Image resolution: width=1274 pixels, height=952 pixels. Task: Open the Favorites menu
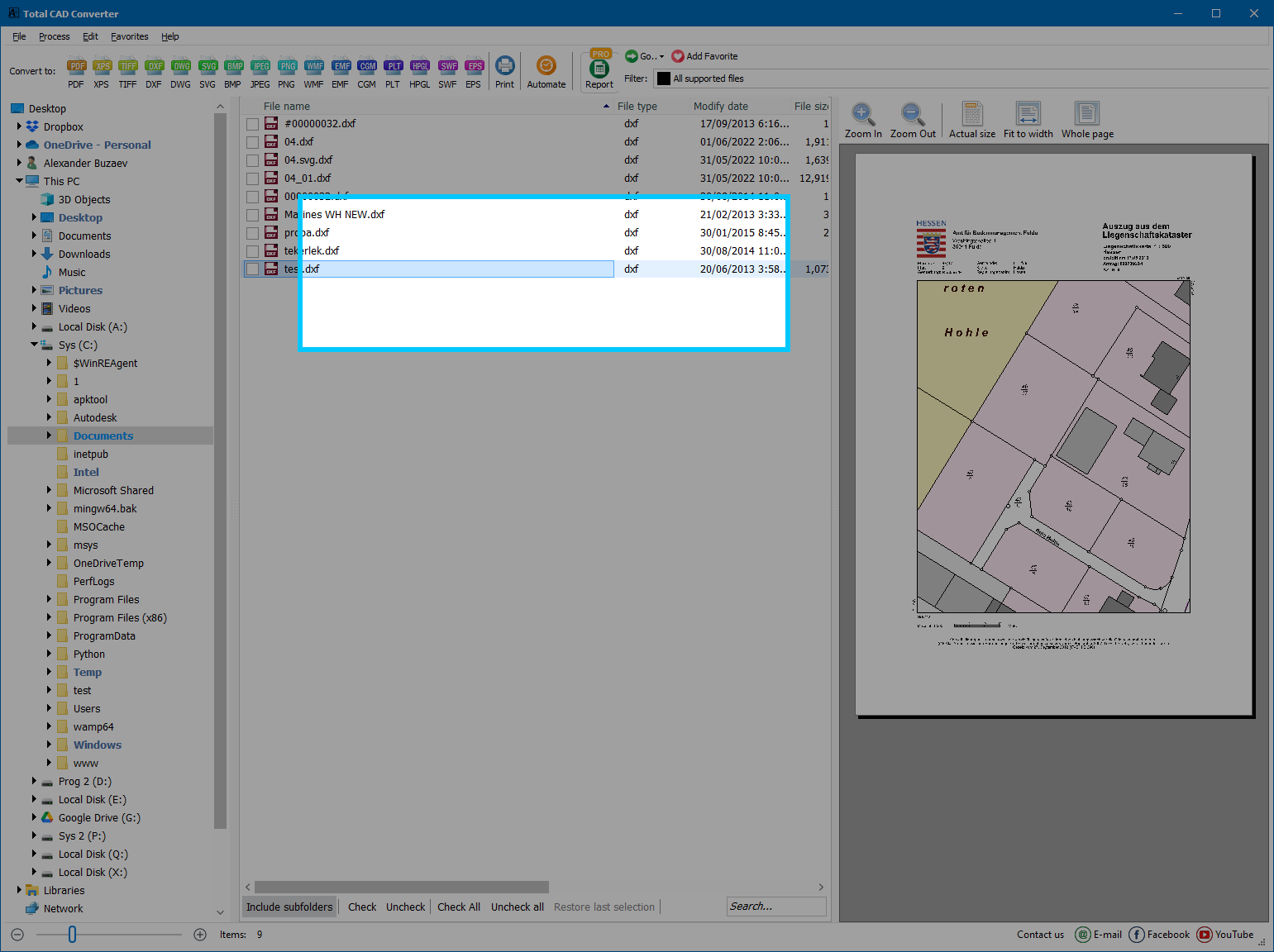point(129,36)
